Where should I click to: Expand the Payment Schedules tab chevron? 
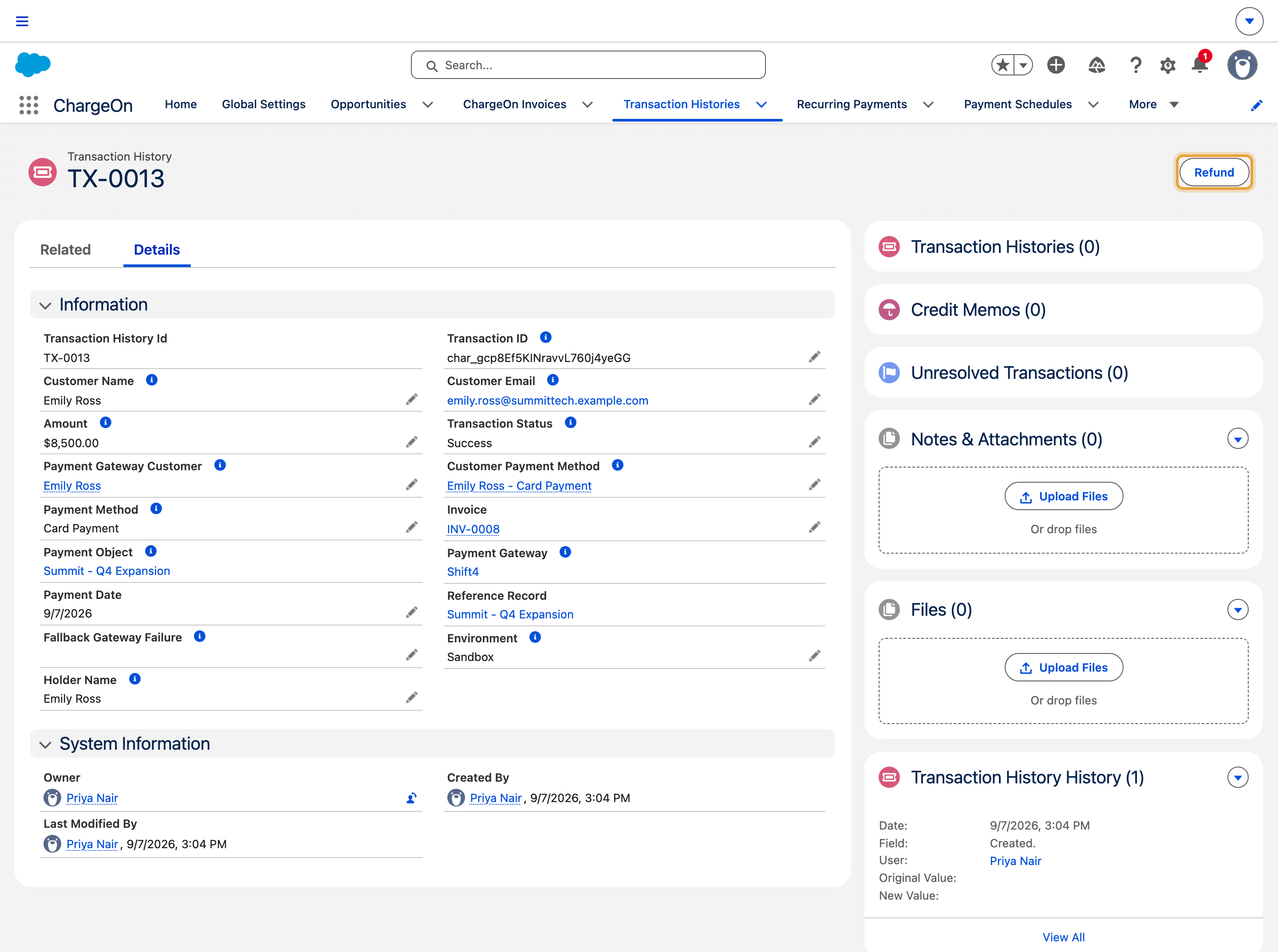coord(1093,105)
